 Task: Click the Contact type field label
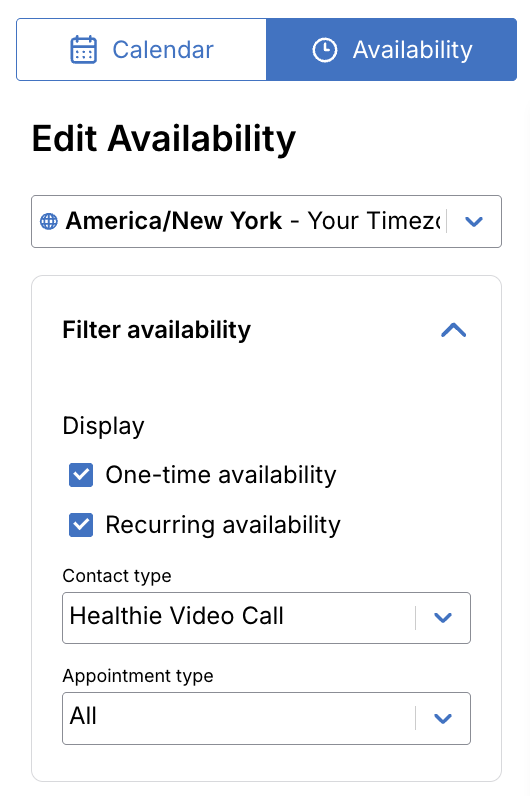click(117, 576)
